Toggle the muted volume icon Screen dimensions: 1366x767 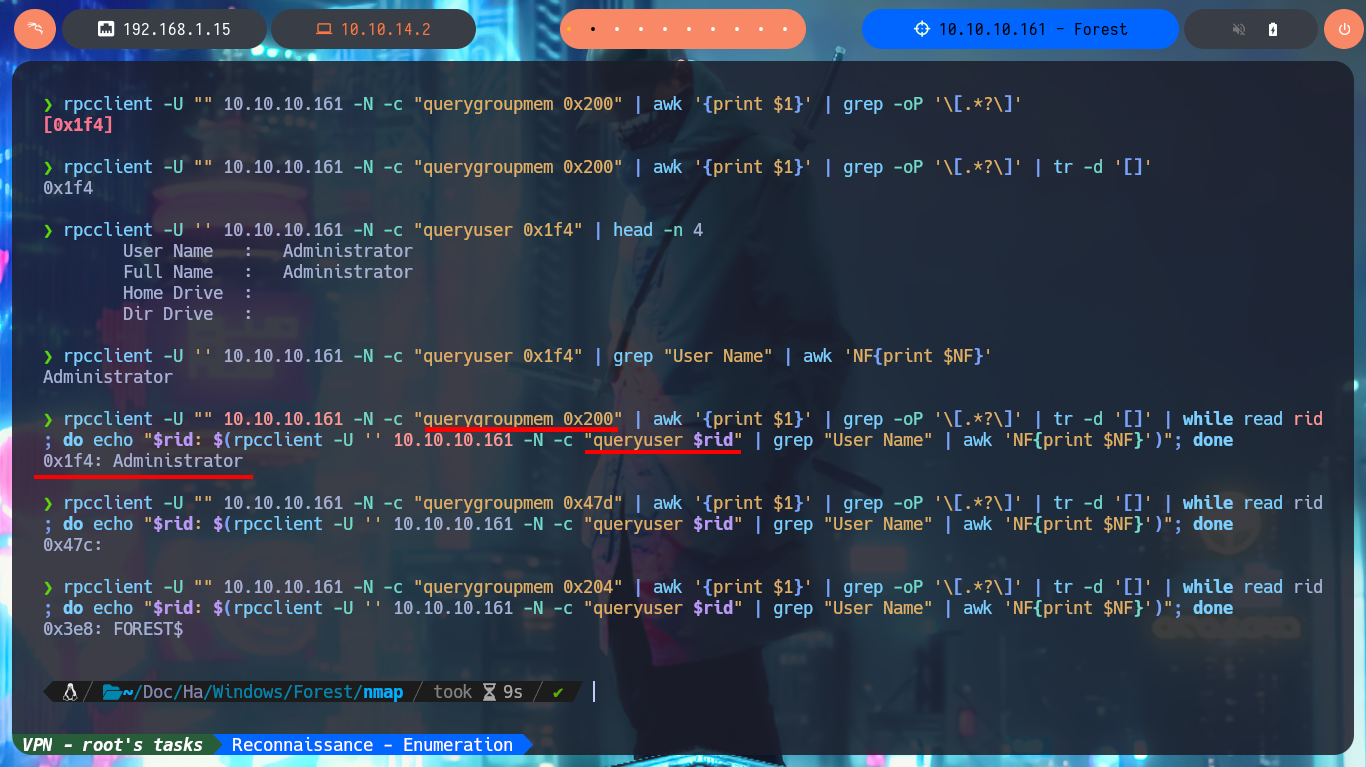coord(1239,29)
